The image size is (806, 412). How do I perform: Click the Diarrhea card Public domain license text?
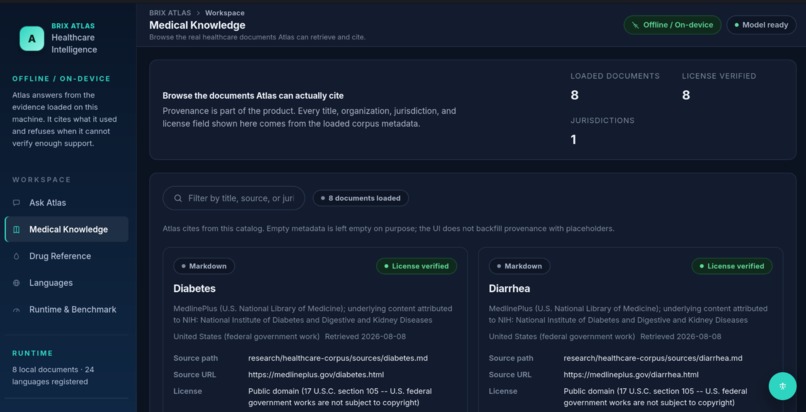click(x=655, y=397)
